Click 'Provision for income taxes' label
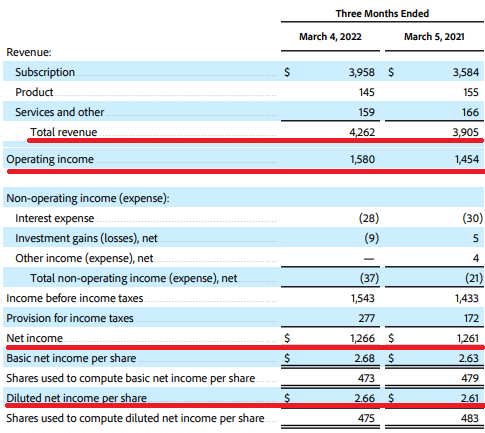 (x=70, y=318)
